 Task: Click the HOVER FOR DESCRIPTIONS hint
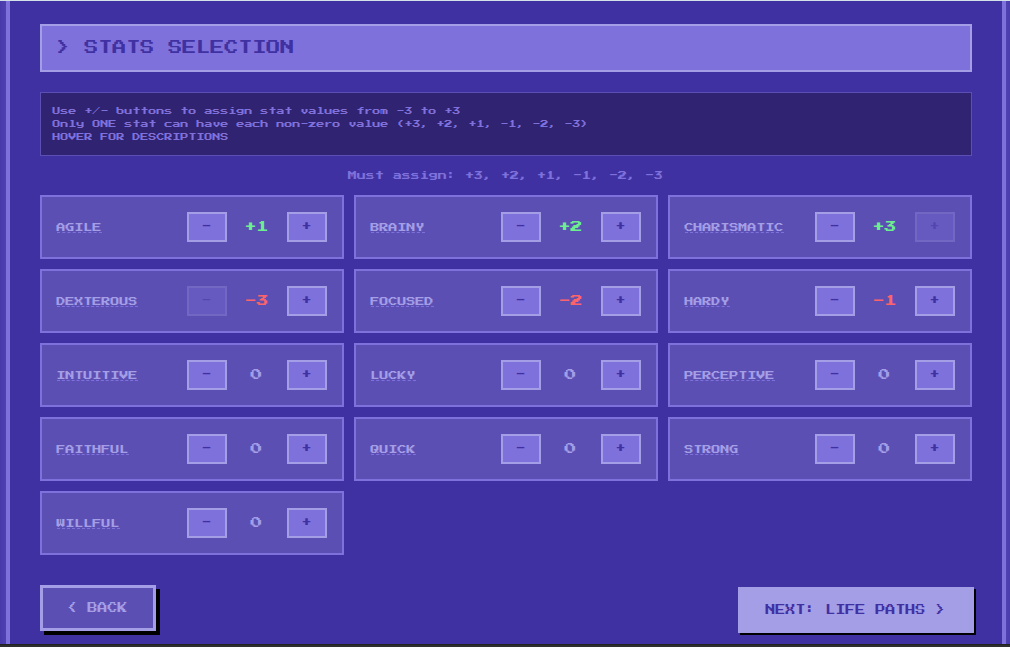coord(140,137)
